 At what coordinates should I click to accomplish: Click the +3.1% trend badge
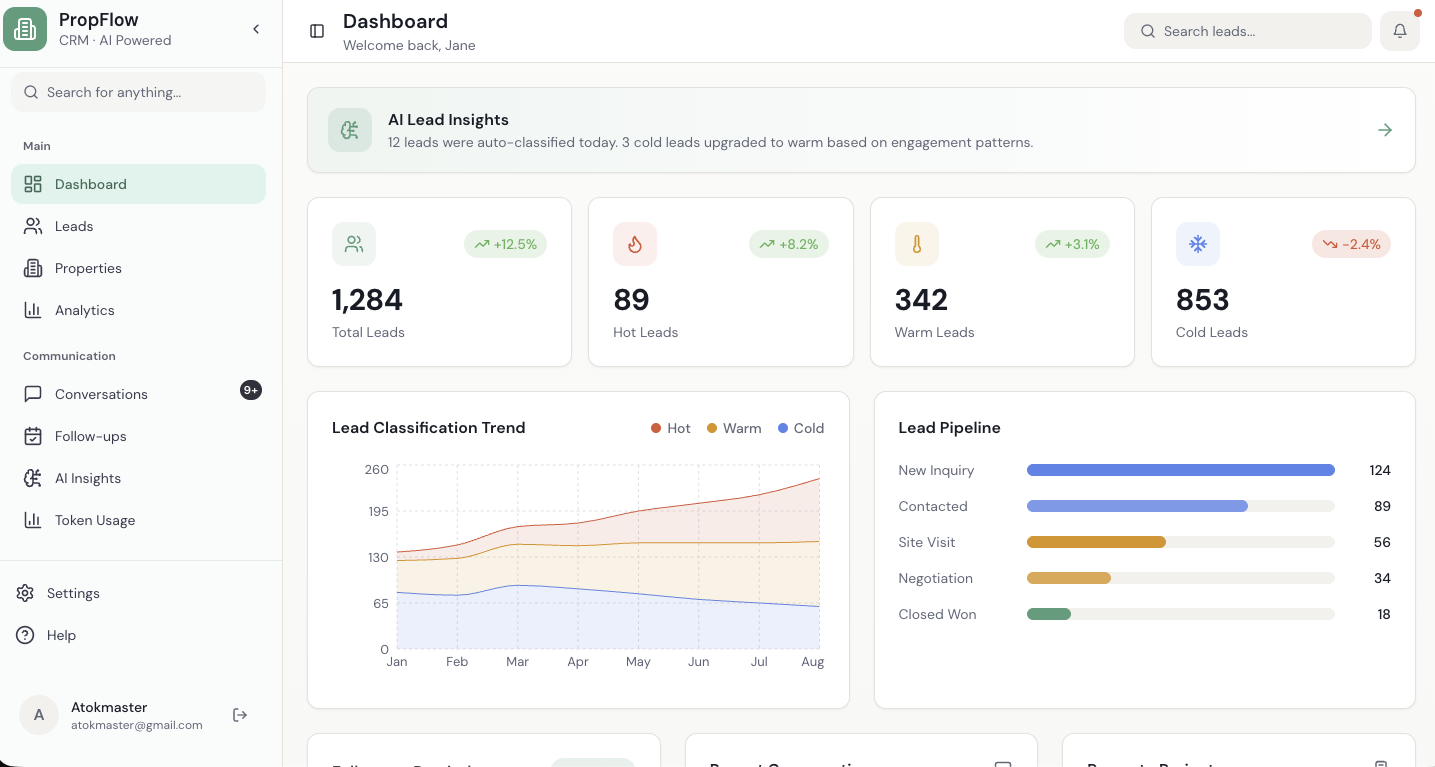point(1072,244)
